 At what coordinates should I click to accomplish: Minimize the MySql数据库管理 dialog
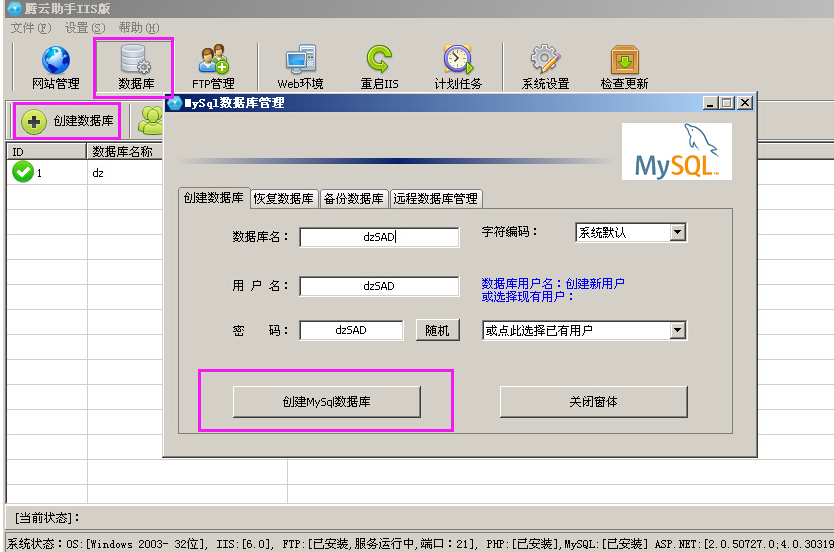pyautogui.click(x=710, y=103)
